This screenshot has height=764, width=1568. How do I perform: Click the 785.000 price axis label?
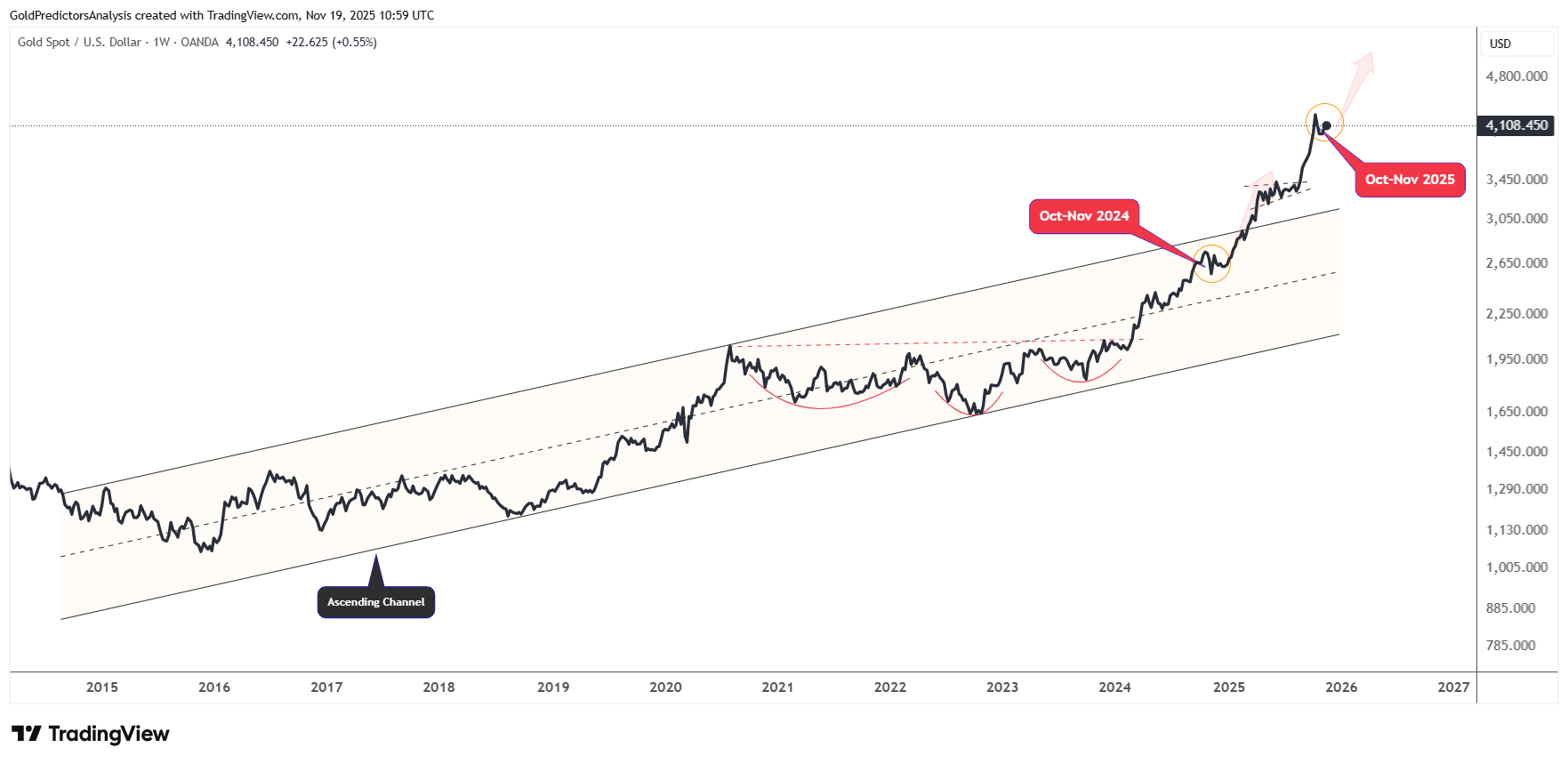coord(1516,645)
